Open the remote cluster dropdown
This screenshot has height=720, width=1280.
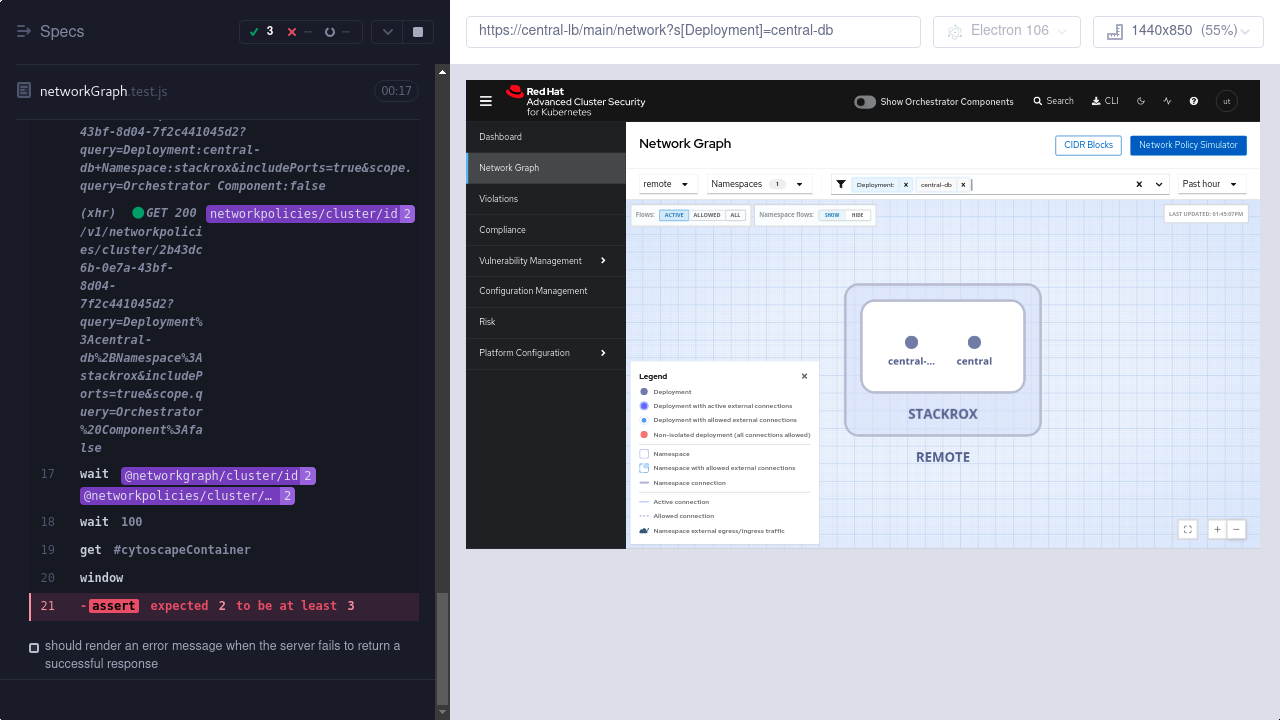(668, 184)
